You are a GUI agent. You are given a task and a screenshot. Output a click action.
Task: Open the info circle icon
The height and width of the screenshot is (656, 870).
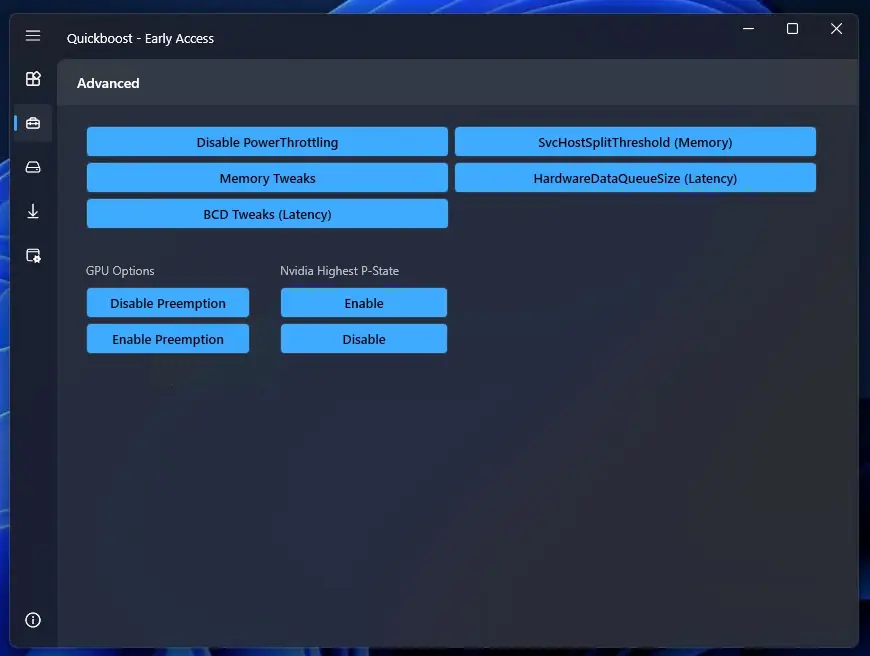coord(33,620)
